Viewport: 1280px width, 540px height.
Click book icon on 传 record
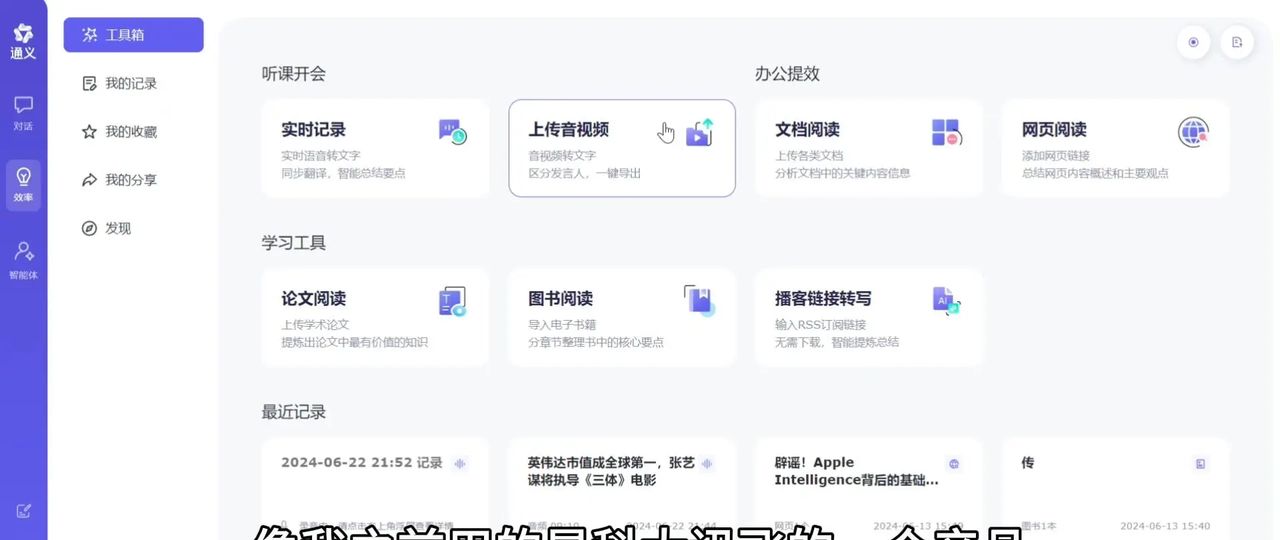(x=1201, y=463)
